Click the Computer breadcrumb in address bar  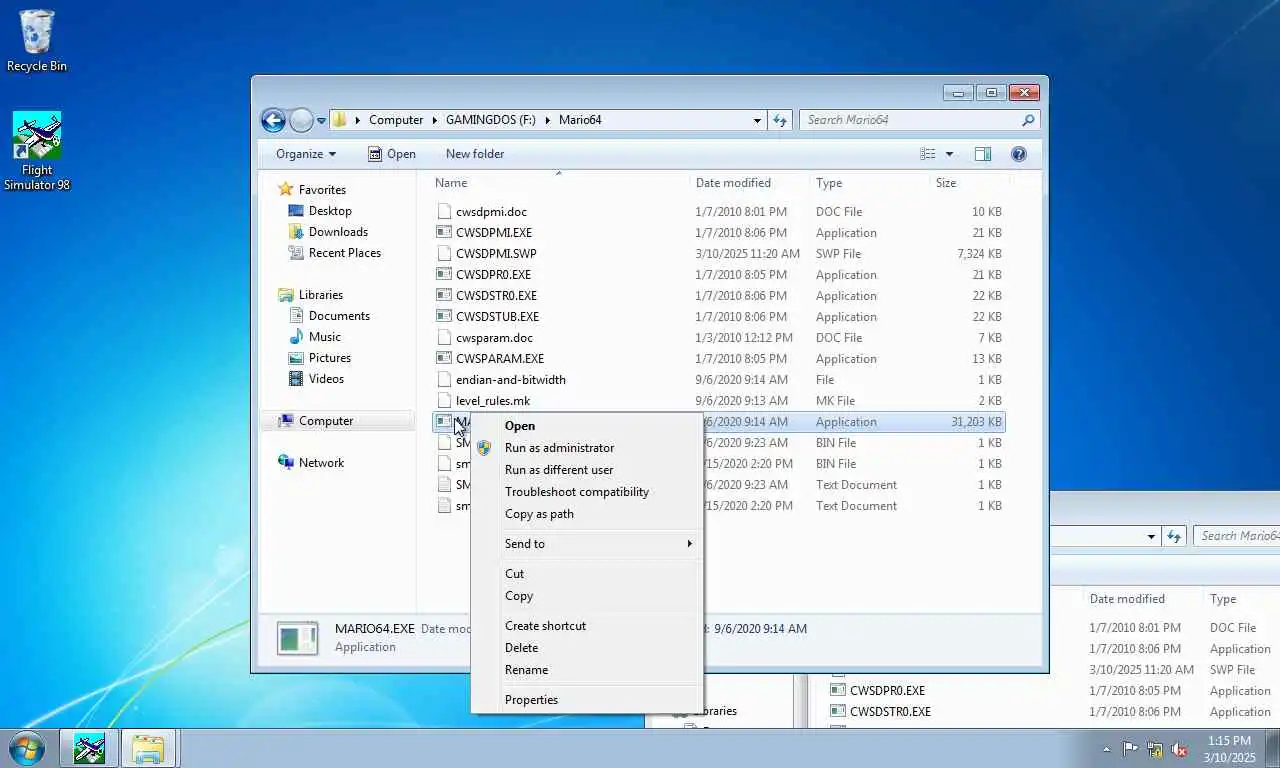[396, 120]
